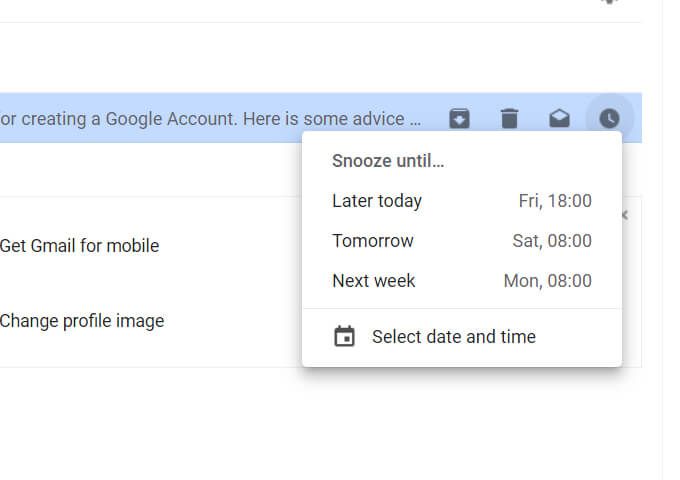This screenshot has width=680, height=480.
Task: Choose Tomorrow snooze option
Action: (462, 241)
